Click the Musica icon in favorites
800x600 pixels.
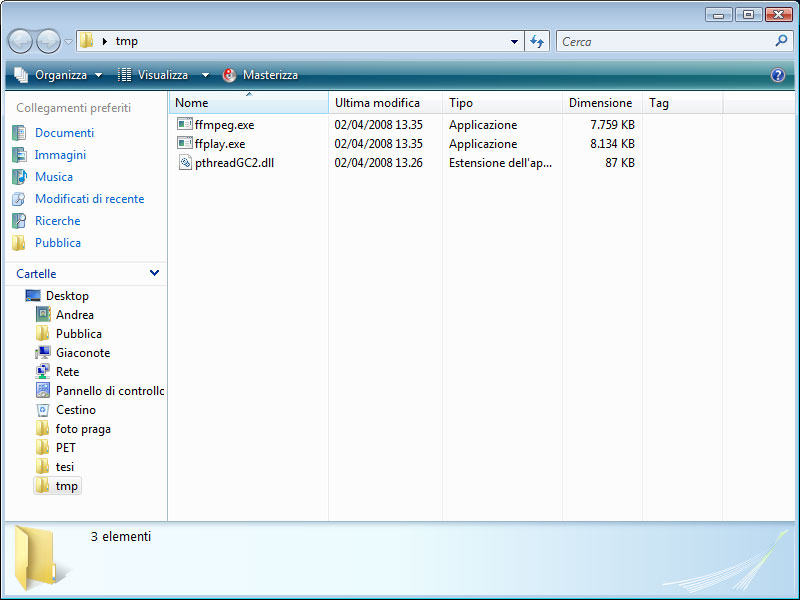point(19,177)
